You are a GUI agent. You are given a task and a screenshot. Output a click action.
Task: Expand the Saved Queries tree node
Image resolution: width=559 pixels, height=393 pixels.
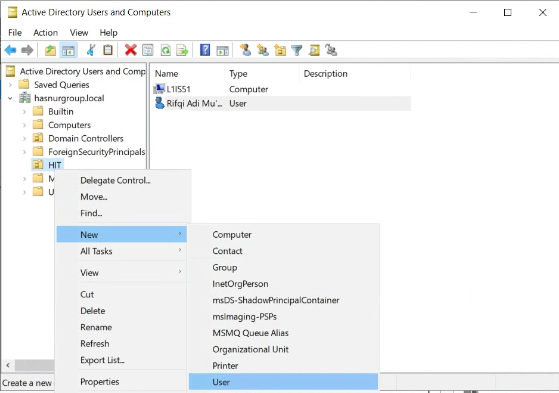pyautogui.click(x=10, y=85)
